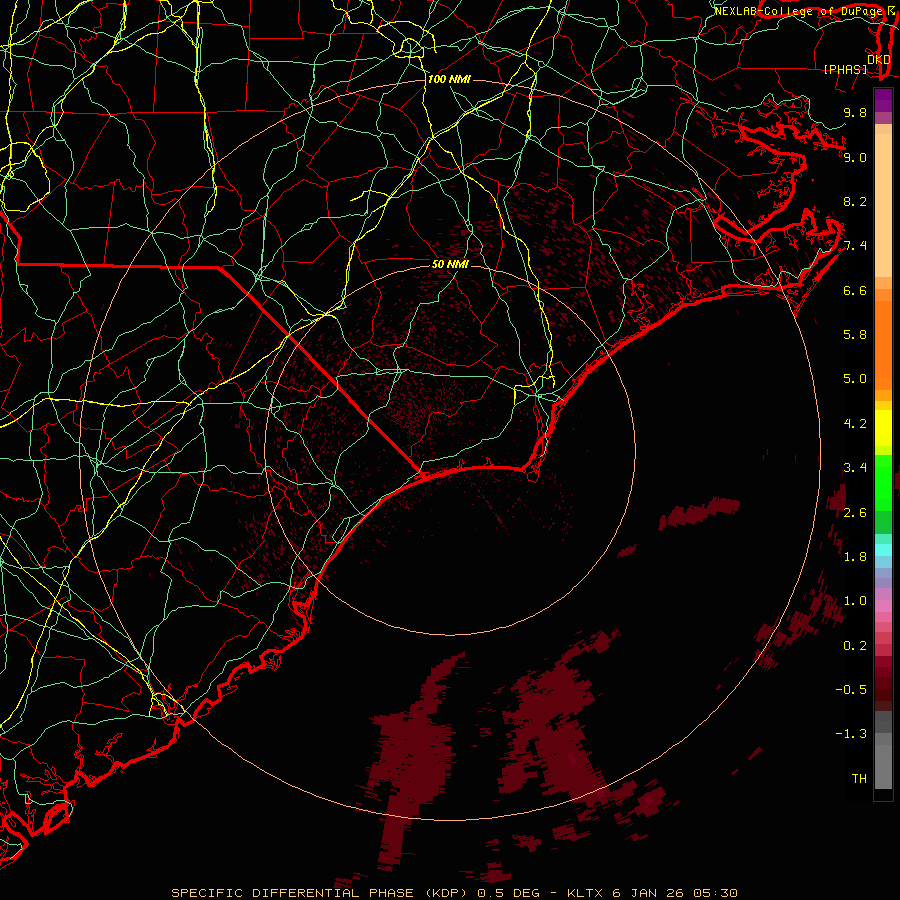This screenshot has height=900, width=900.
Task: Click the "100 NMI" range ring label
Action: click(x=449, y=79)
